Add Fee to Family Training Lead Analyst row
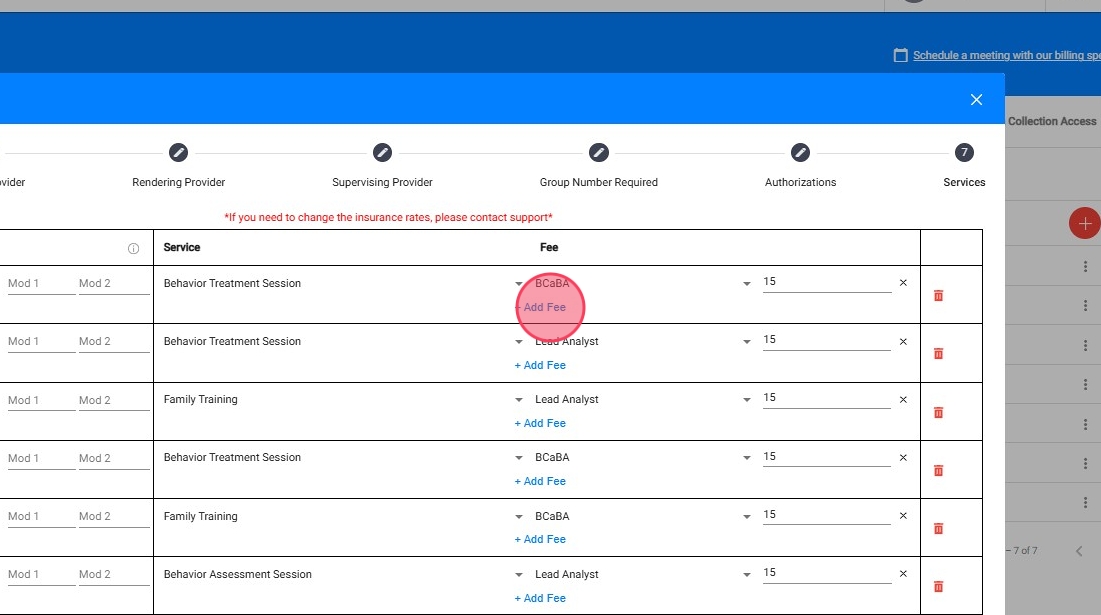This screenshot has width=1101, height=615. point(540,423)
